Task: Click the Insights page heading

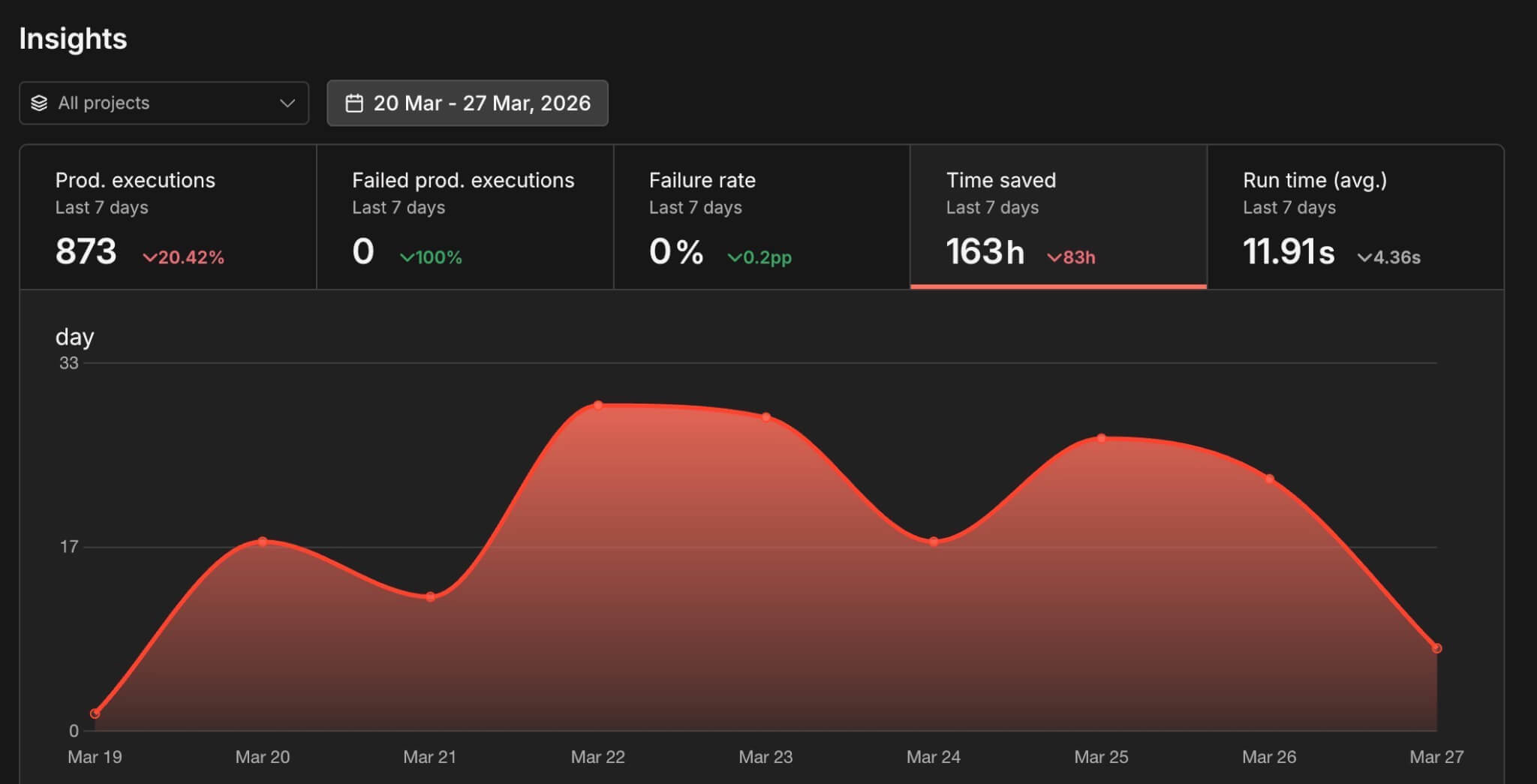Action: click(x=73, y=39)
